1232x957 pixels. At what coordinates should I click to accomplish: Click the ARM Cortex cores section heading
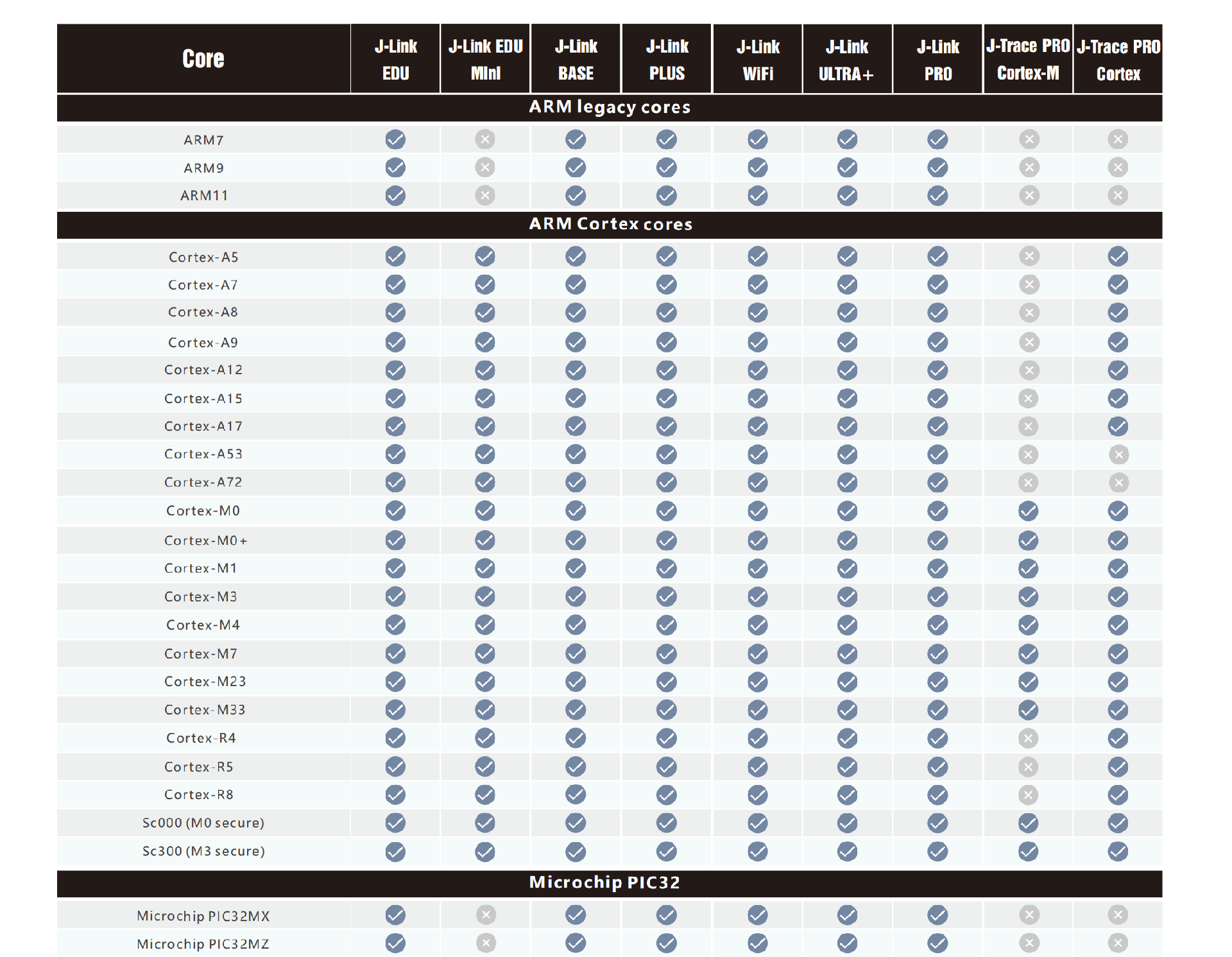[610, 224]
